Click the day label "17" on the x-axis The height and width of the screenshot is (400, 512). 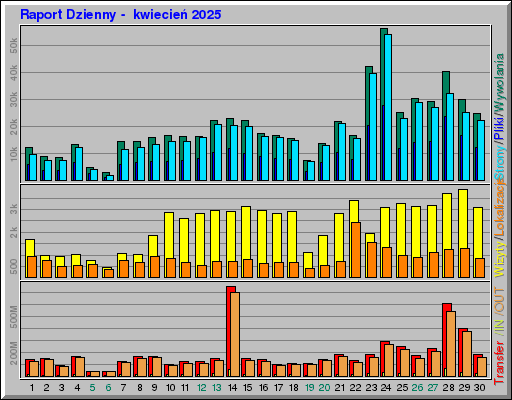point(278,388)
